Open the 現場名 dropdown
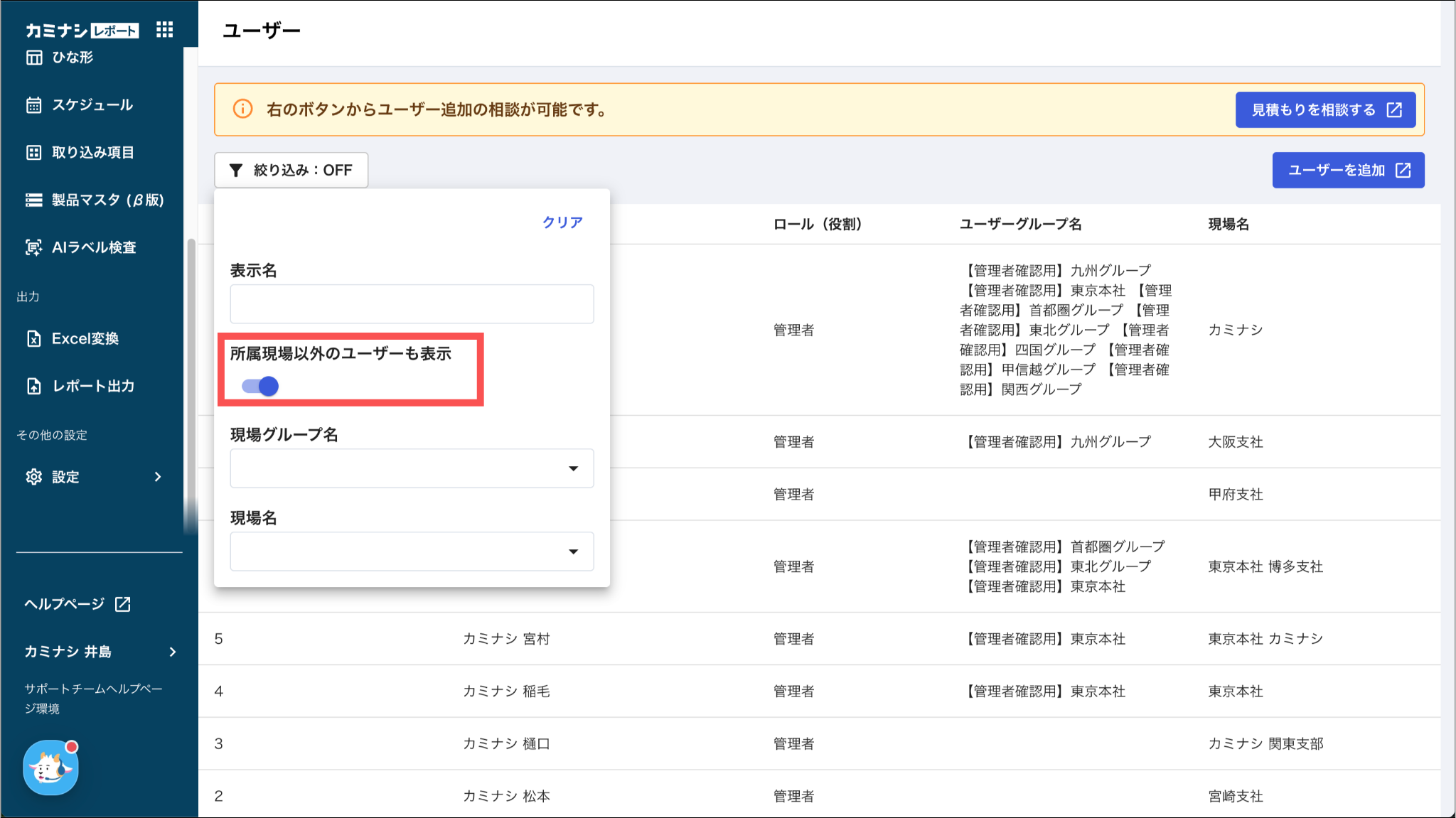Viewport: 1456px width, 818px height. 412,551
